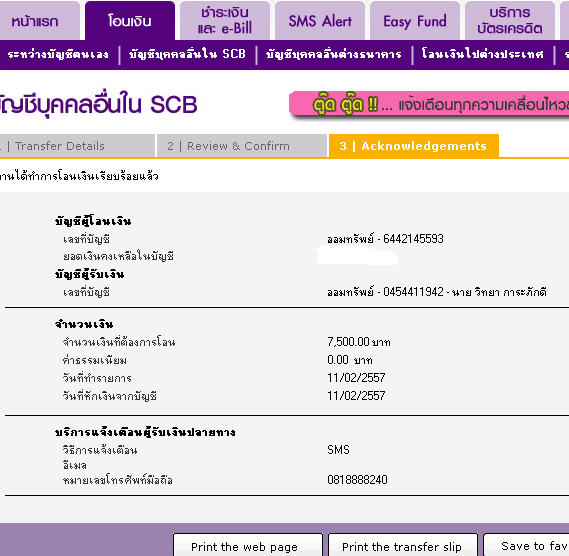Open the ชำระเงิน และ e-Bill tab

(x=225, y=21)
